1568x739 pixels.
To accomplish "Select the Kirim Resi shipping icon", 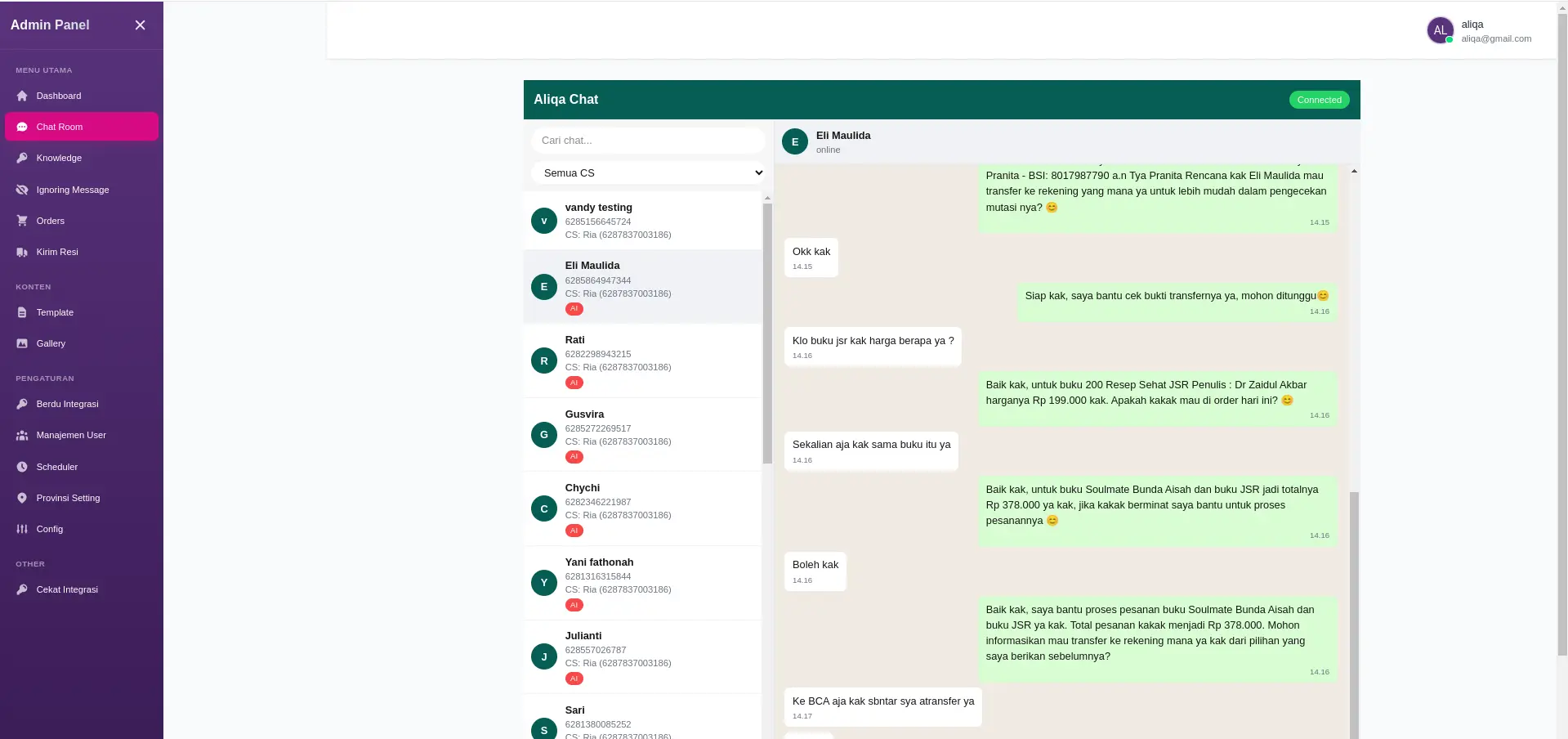I will coord(21,252).
